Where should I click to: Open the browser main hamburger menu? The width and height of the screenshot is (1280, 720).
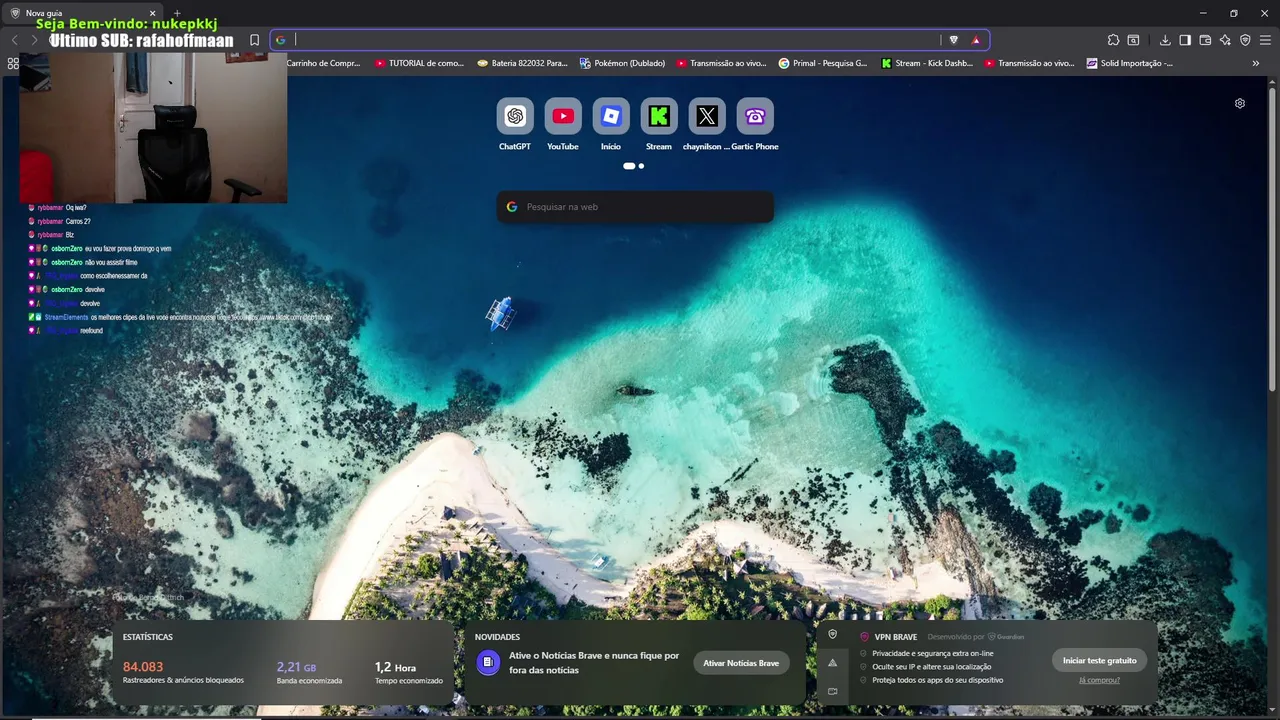(1265, 40)
